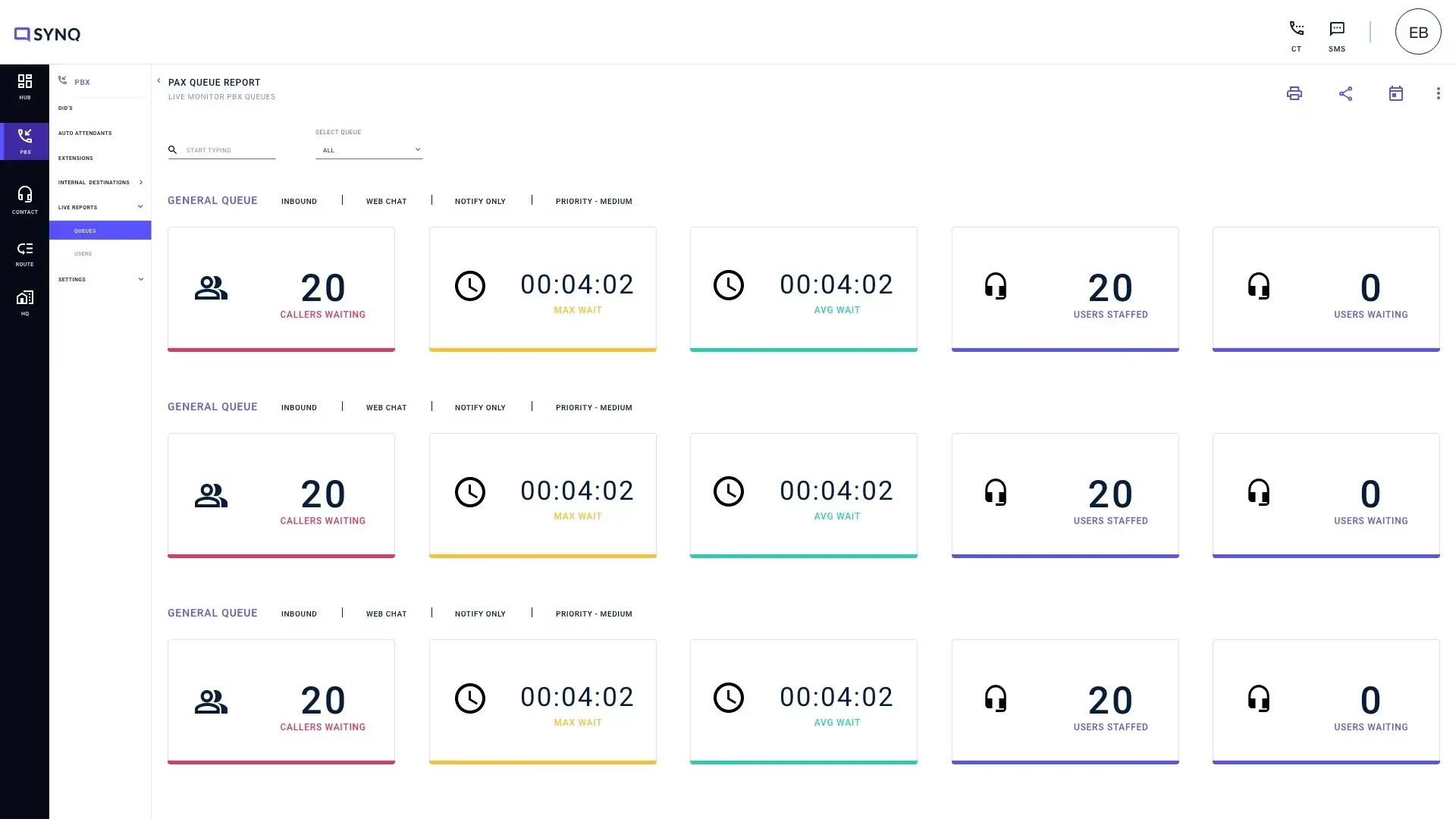Open CONTACT headset in left rail
Image resolution: width=1456 pixels, height=819 pixels.
(x=24, y=200)
